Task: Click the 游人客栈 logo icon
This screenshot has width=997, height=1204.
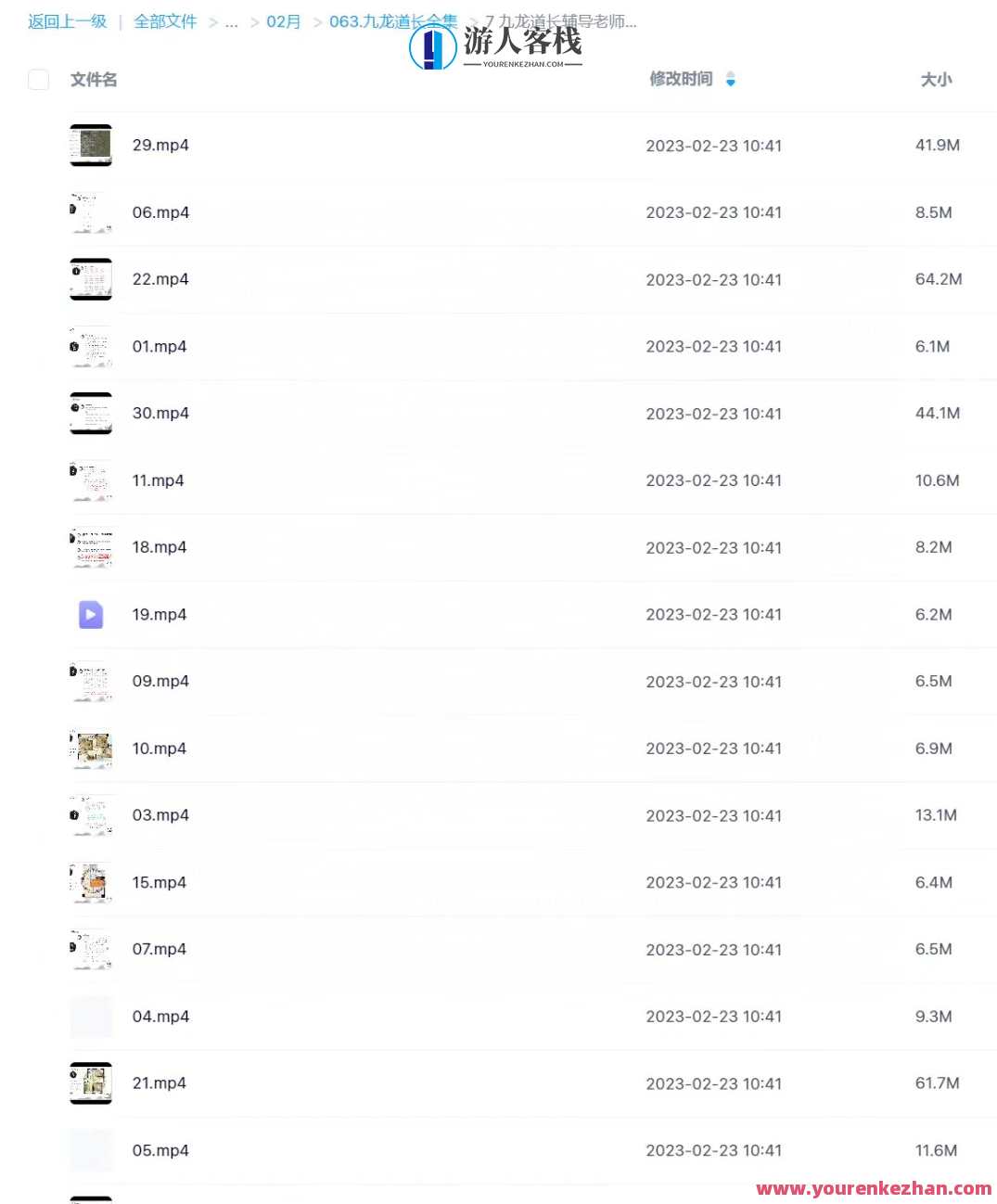Action: click(433, 46)
